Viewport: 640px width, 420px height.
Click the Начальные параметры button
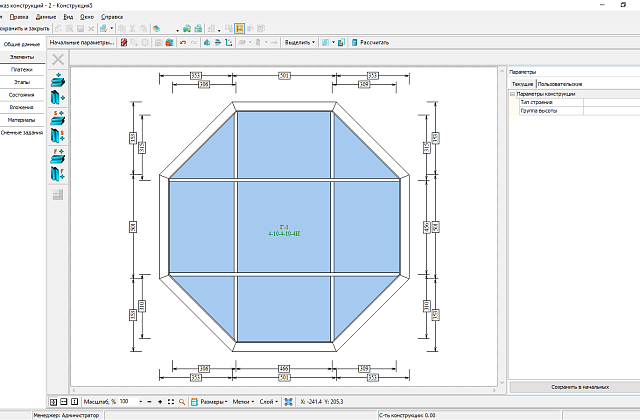[82, 42]
